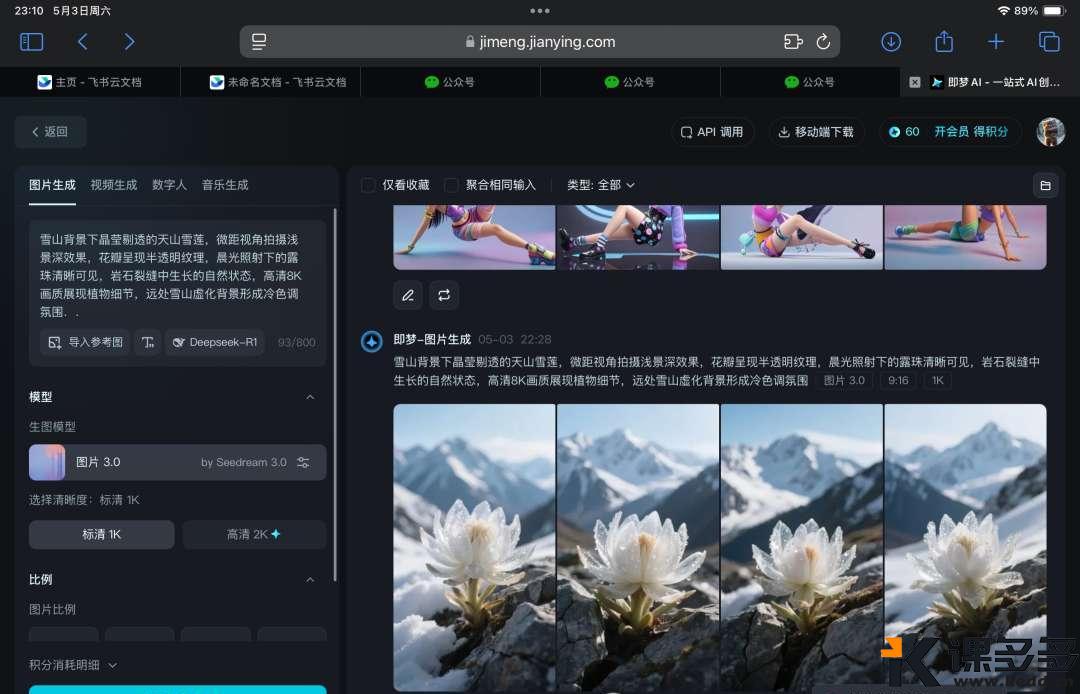This screenshot has width=1080, height=694.
Task: Open the fourth snow lotus image
Action: [x=966, y=547]
